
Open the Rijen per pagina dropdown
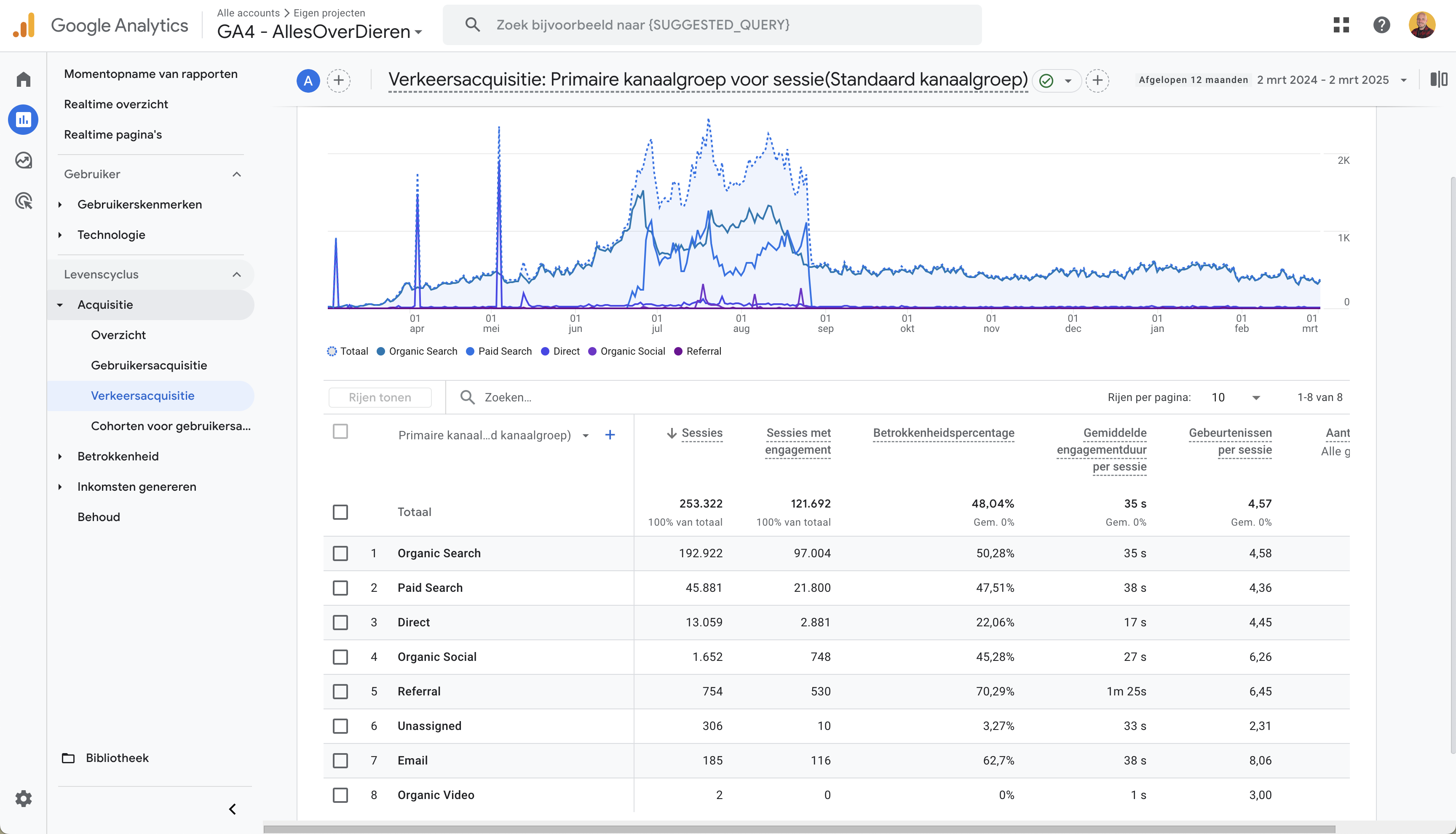click(1236, 398)
